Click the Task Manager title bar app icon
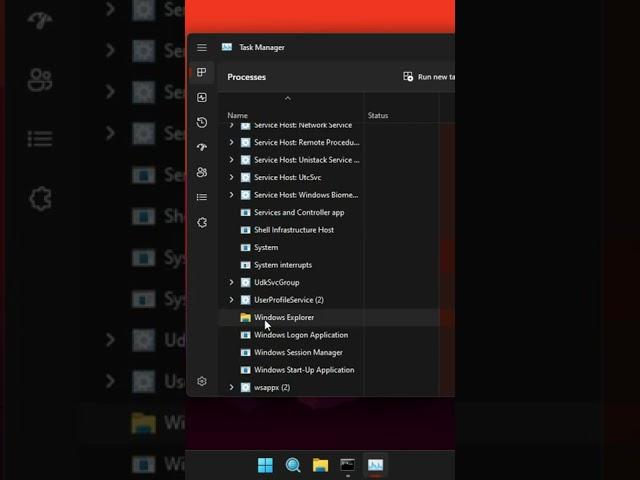 click(227, 47)
